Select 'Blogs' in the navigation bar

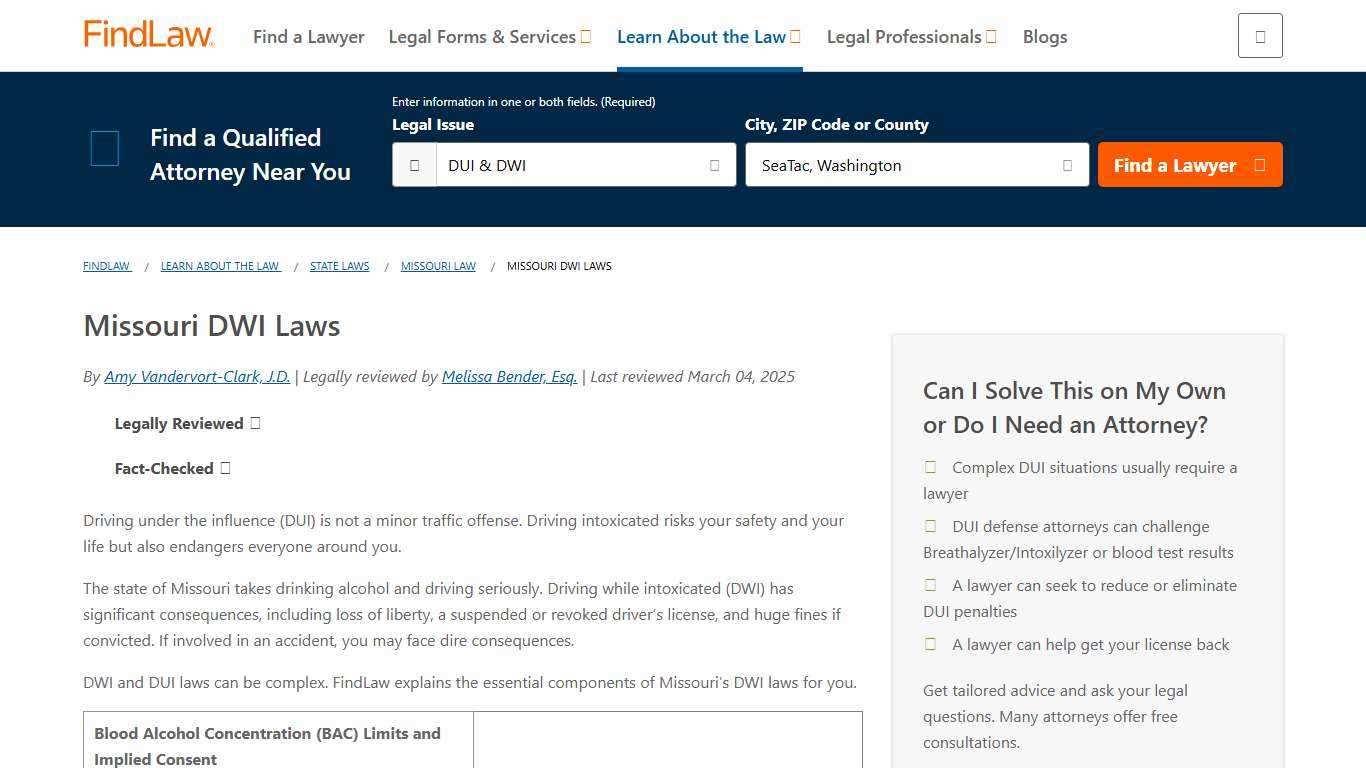tap(1044, 36)
